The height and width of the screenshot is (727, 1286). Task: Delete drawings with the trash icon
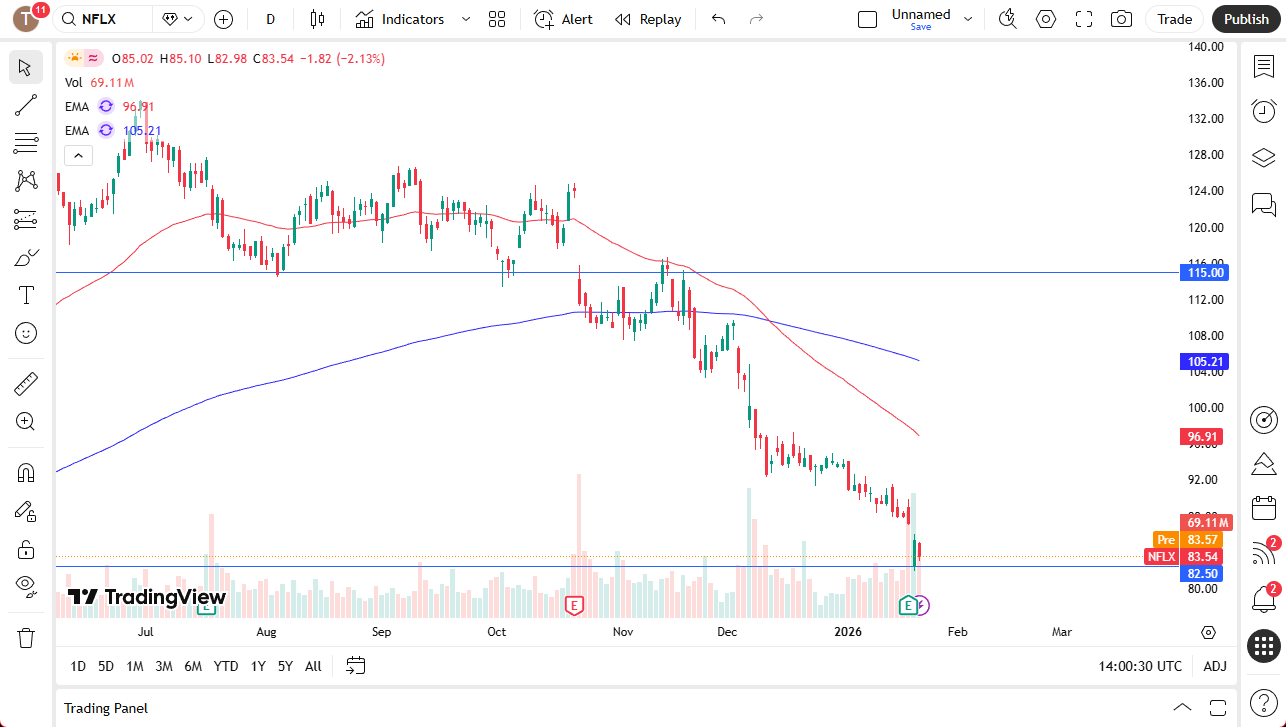click(26, 637)
